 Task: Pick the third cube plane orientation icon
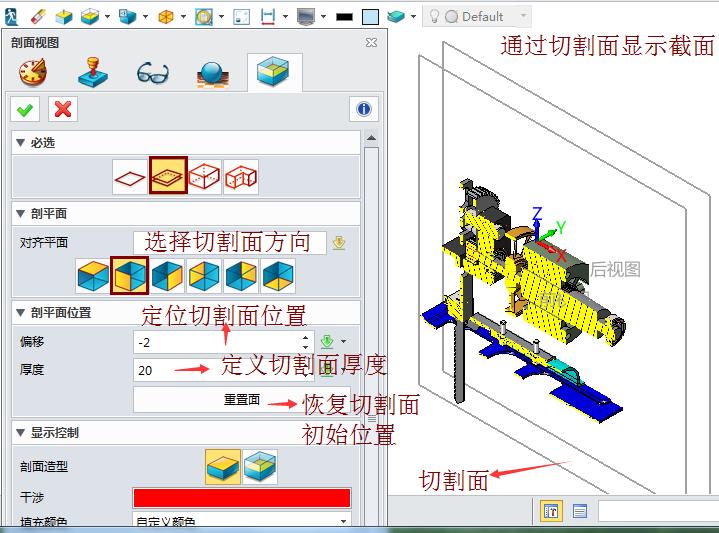[x=167, y=274]
